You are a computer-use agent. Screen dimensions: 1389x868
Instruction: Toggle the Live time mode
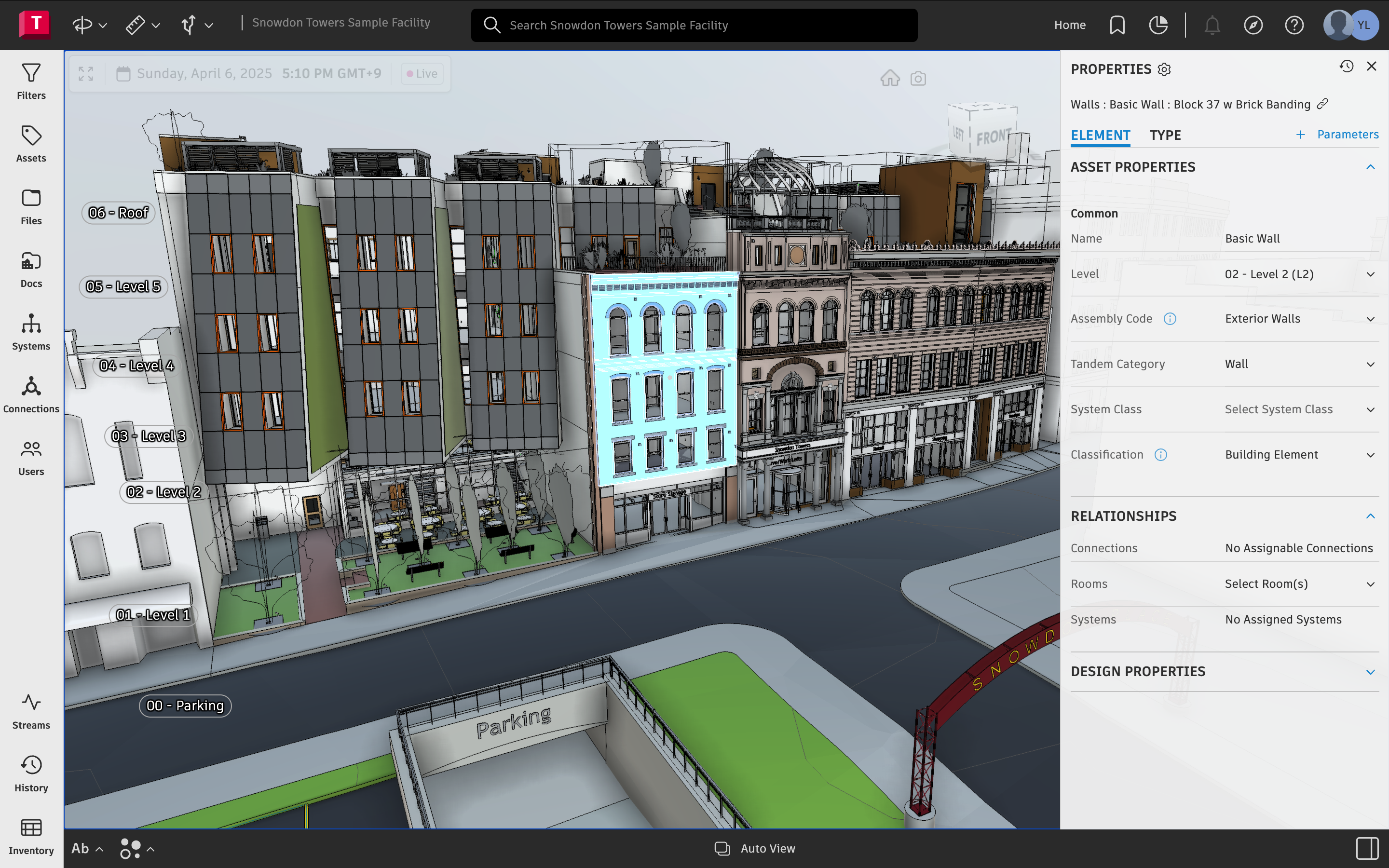coord(422,73)
